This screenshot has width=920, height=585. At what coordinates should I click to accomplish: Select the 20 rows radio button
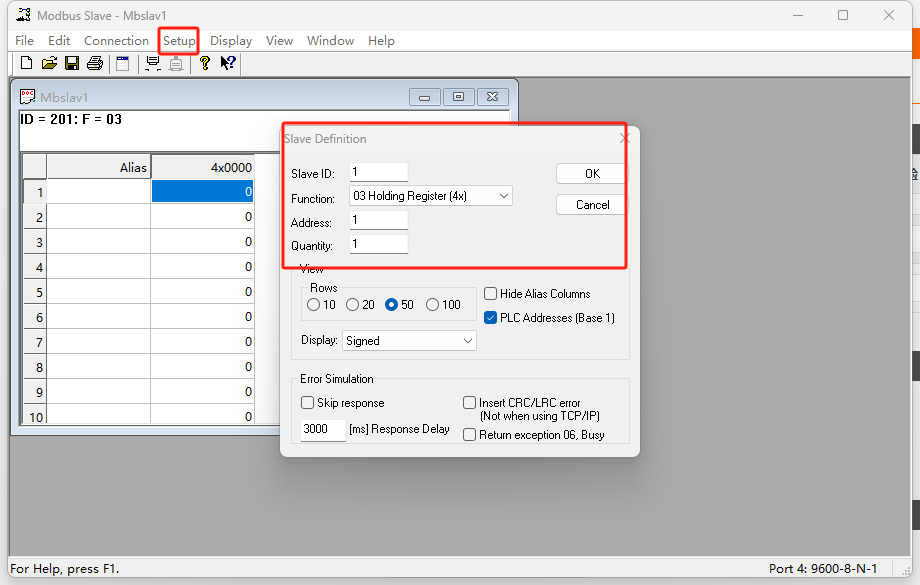[353, 305]
